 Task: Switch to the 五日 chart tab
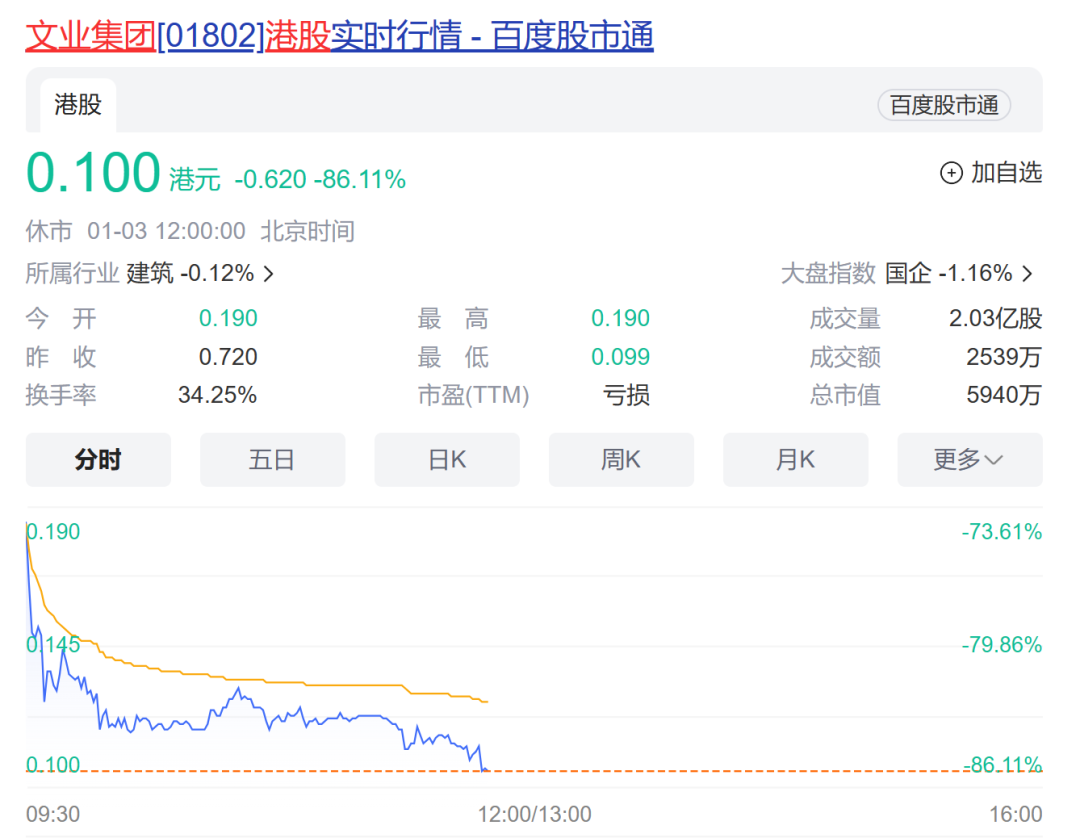272,459
